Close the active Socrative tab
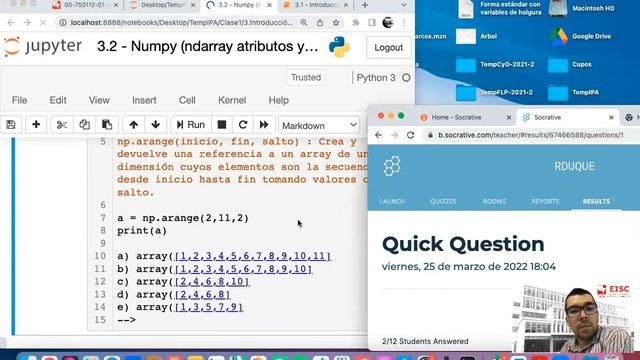 point(611,118)
